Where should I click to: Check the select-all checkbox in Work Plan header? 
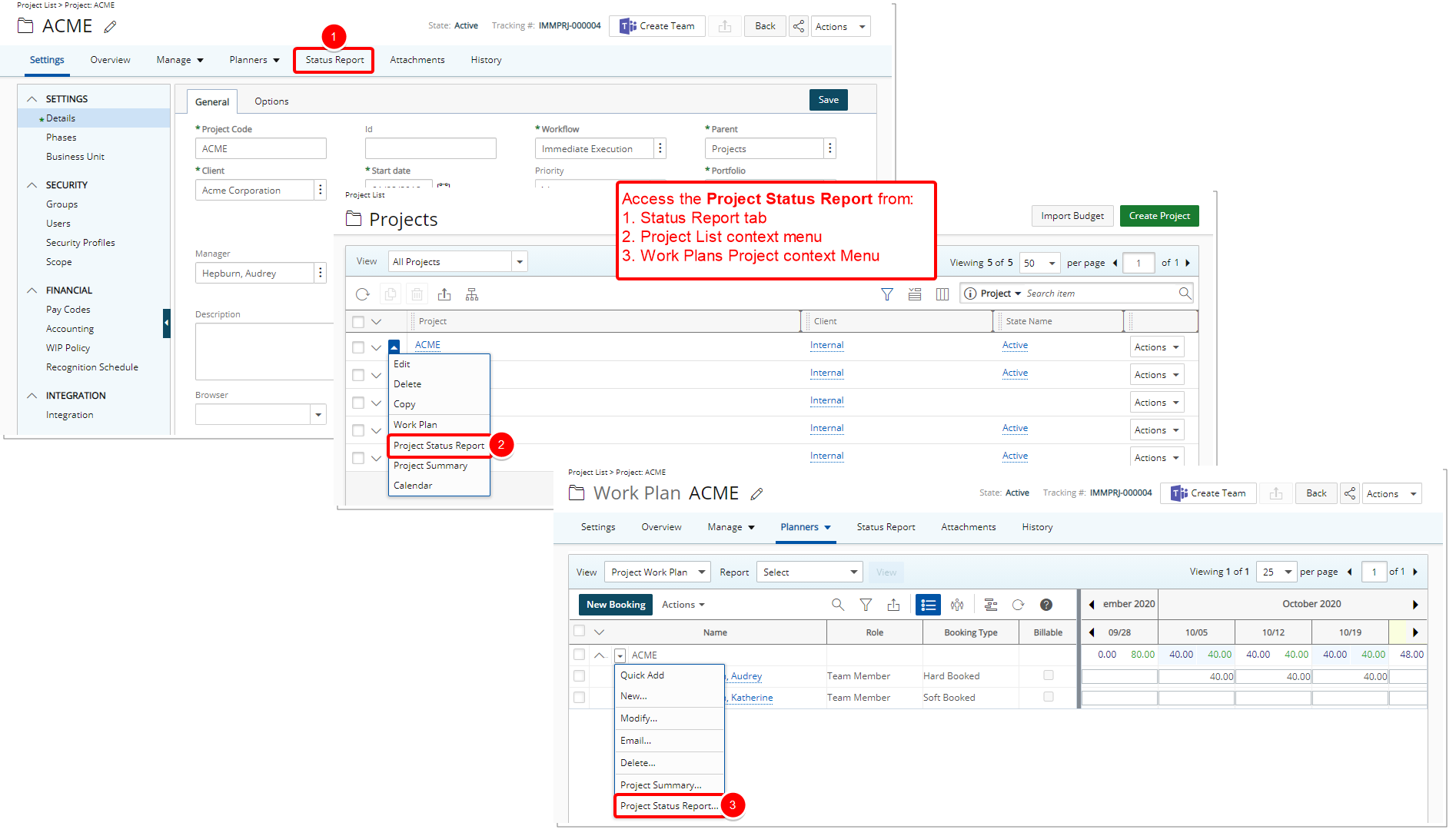coord(580,631)
